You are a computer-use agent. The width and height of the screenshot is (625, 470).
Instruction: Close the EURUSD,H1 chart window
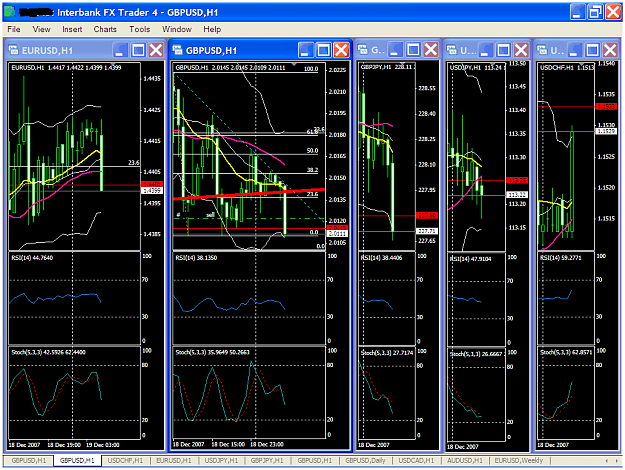click(156, 50)
